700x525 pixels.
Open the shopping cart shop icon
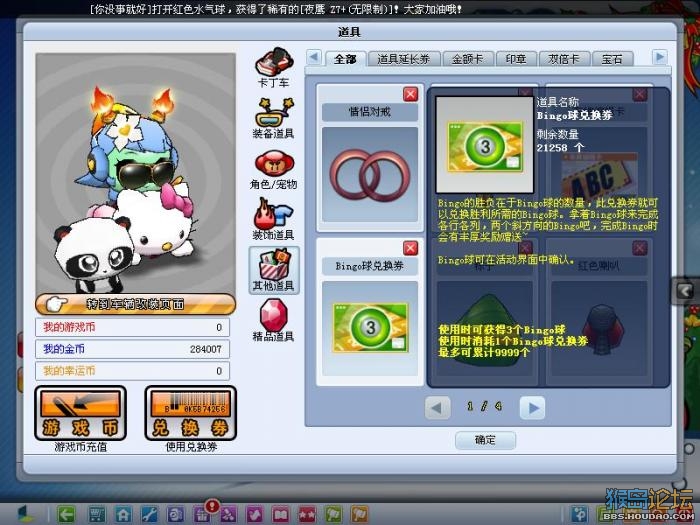point(97,514)
